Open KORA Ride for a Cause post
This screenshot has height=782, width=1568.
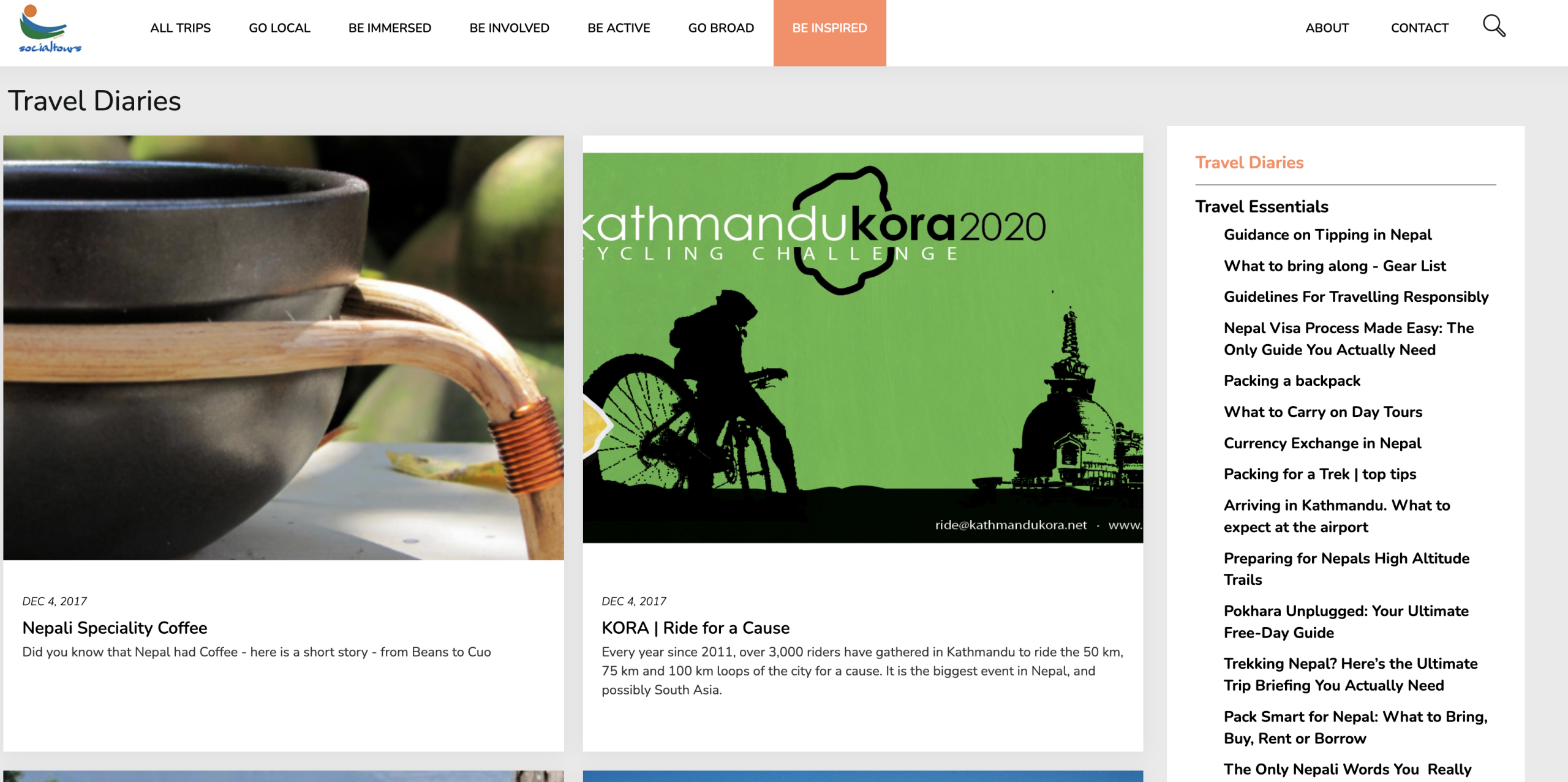click(x=695, y=628)
